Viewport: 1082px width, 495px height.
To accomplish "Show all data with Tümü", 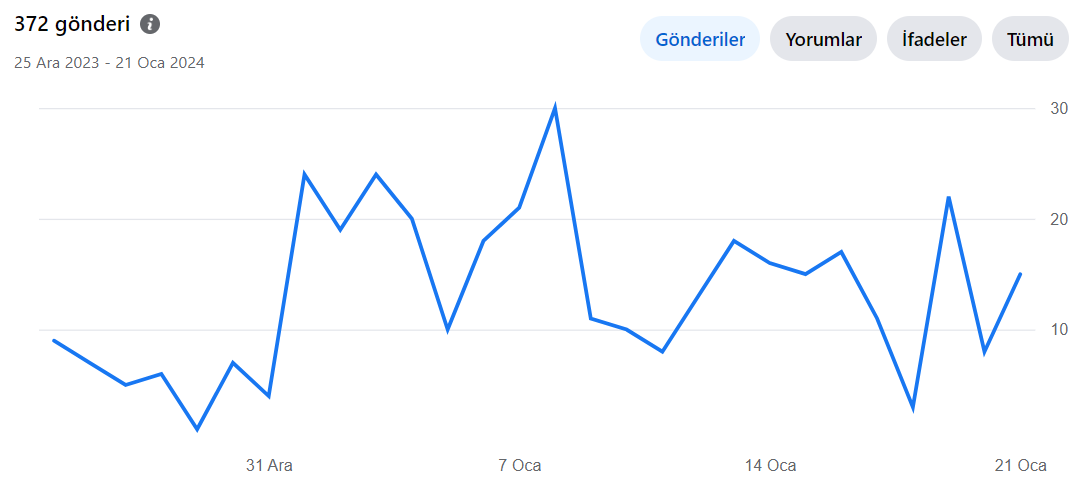I will pyautogui.click(x=1030, y=39).
